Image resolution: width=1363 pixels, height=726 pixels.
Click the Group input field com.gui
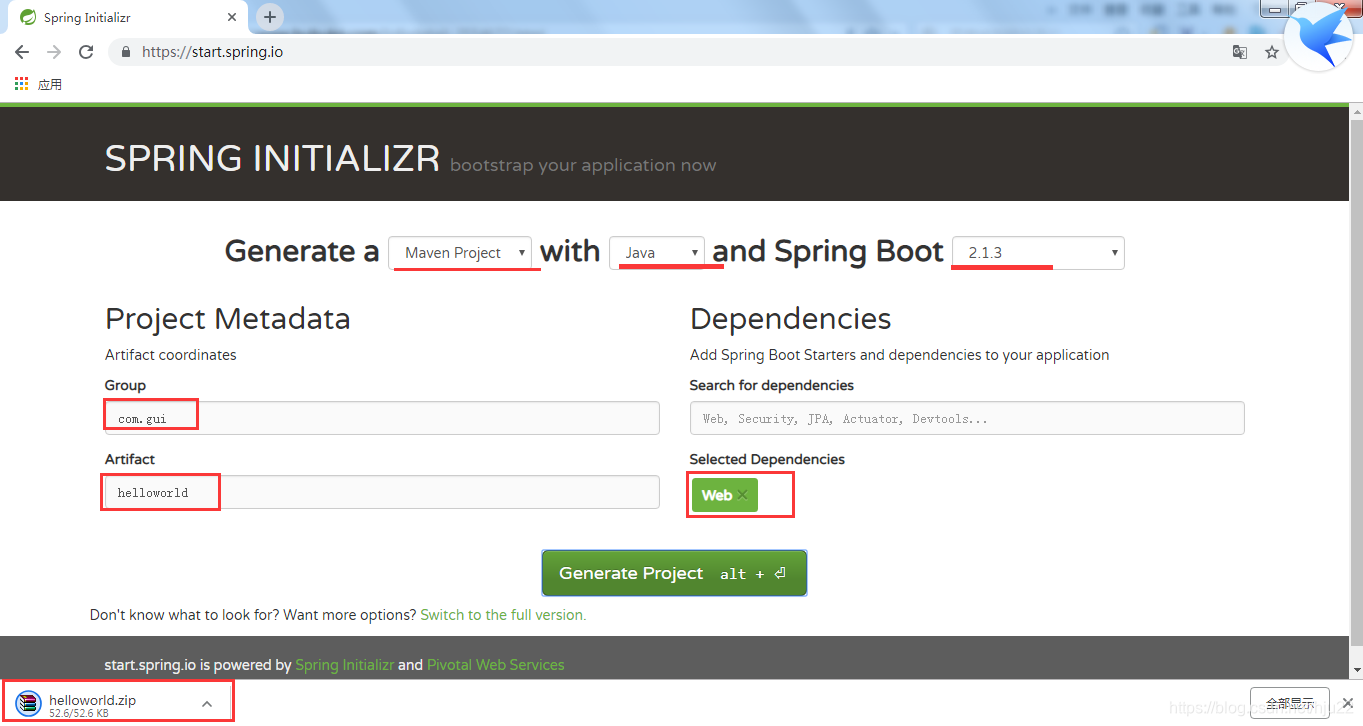[382, 418]
